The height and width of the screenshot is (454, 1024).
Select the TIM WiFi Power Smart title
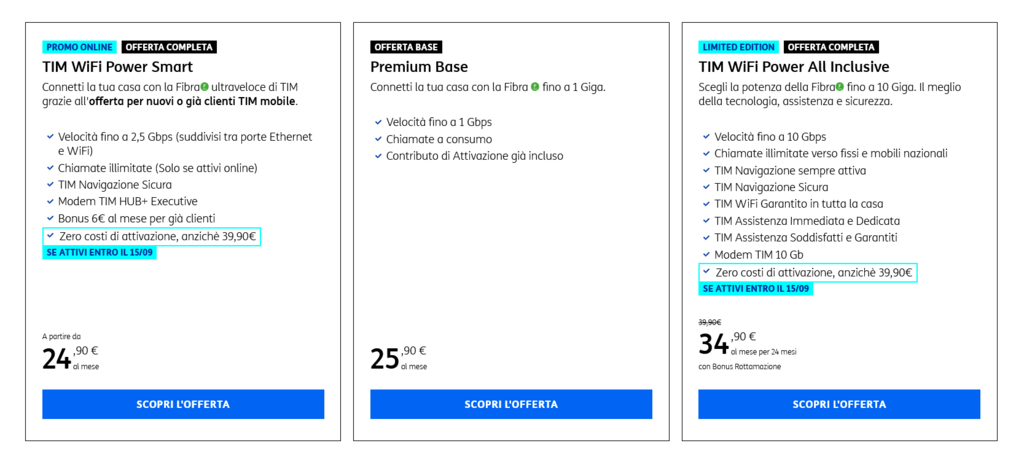(118, 67)
